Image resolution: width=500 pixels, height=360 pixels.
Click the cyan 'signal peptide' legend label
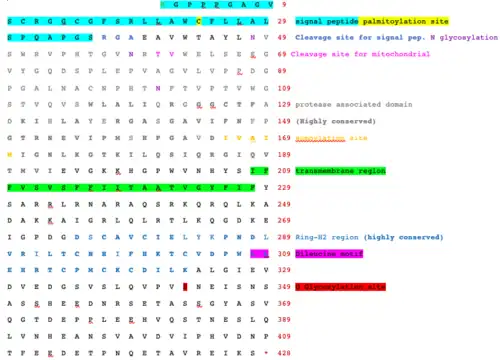pyautogui.click(x=327, y=21)
